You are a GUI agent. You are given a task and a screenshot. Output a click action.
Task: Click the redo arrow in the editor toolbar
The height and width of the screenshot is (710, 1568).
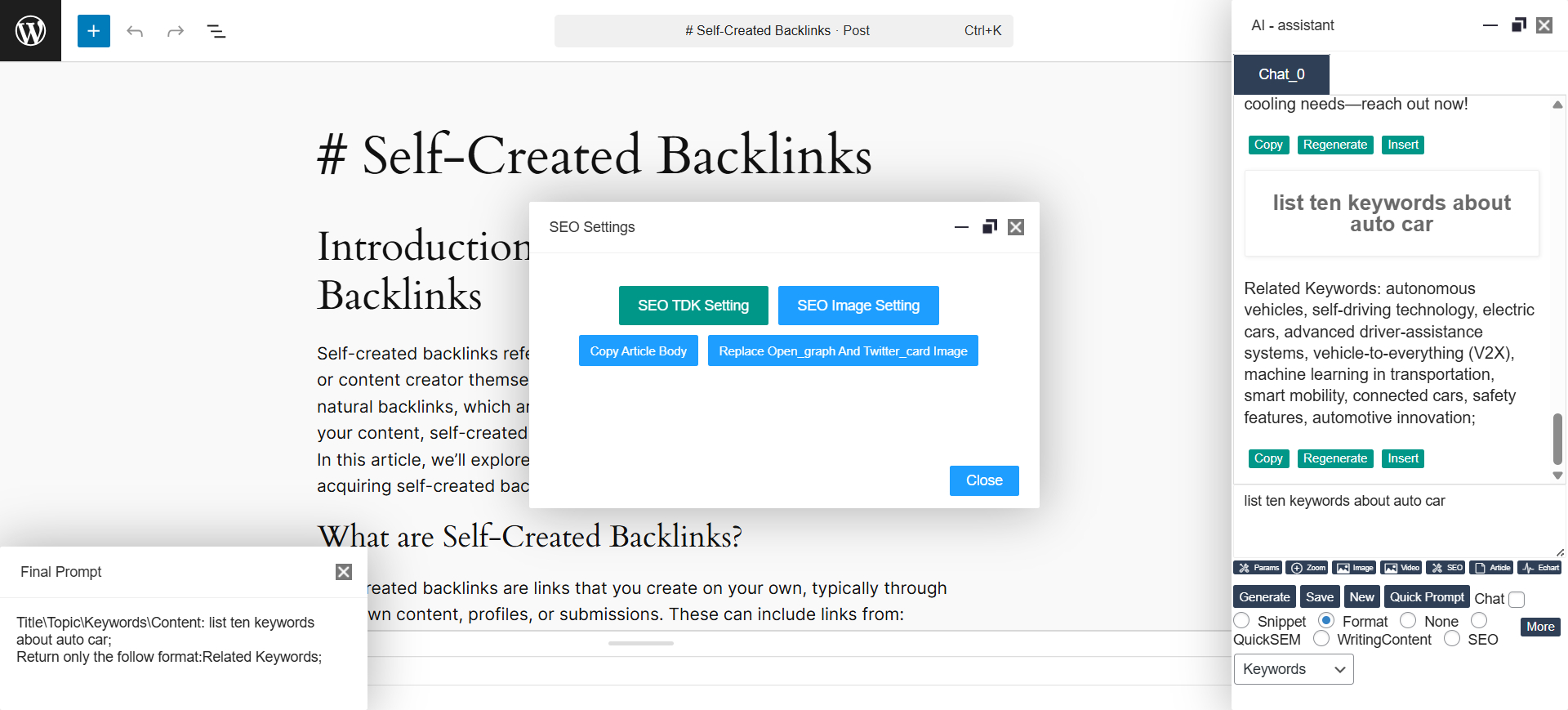(176, 31)
